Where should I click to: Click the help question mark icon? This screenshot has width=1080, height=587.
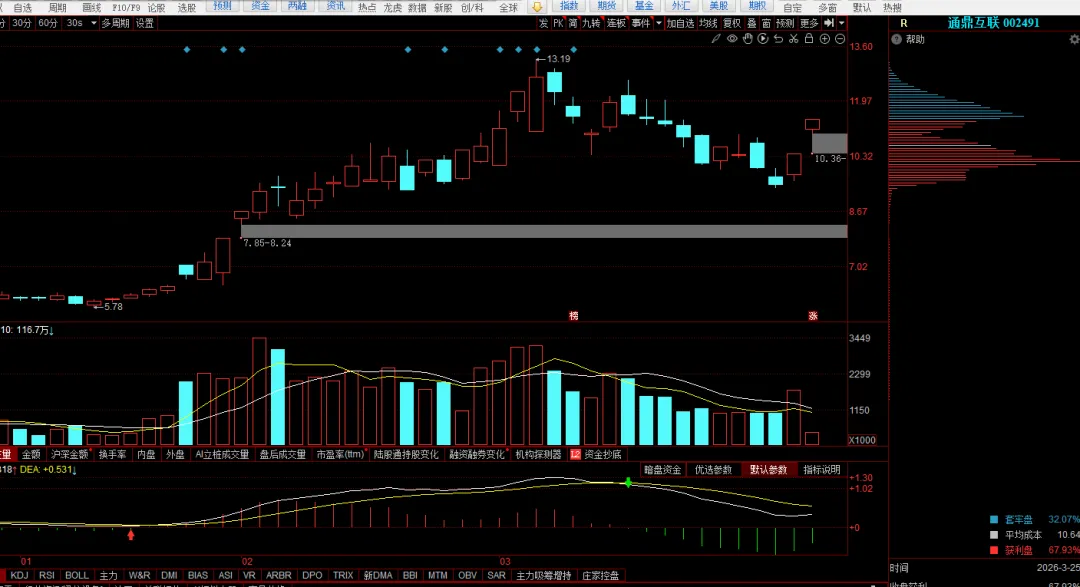point(897,40)
